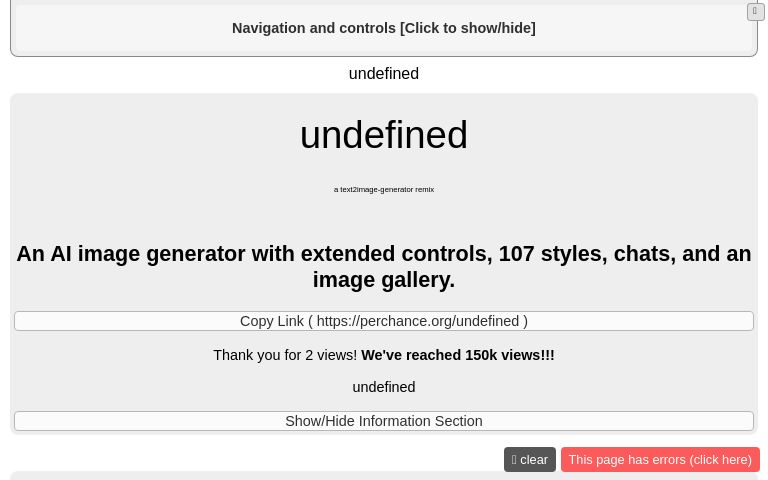Screen dimensions: 768x480
Task: Click the 'We've reached 150k views!!!' text
Action: pos(457,355)
